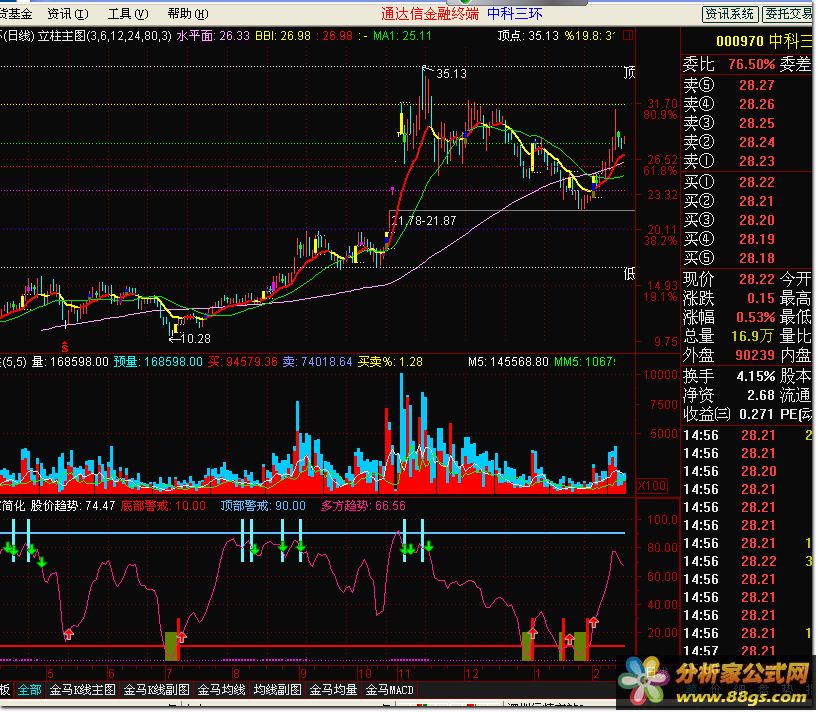The width and height of the screenshot is (818, 712).
Task: Click the 净资 2.68 value
Action: pos(761,395)
